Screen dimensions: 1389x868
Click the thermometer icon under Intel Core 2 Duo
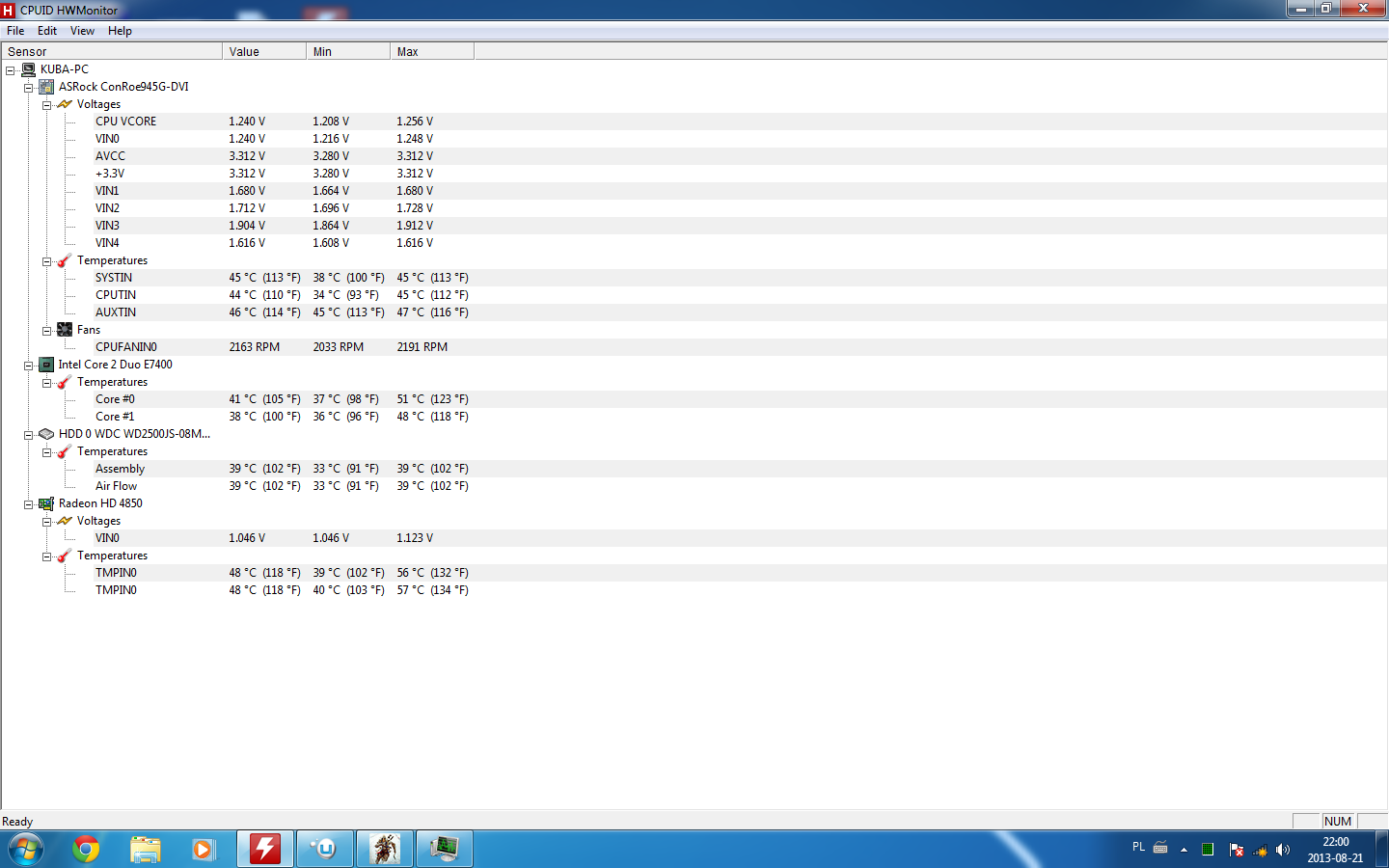(65, 382)
